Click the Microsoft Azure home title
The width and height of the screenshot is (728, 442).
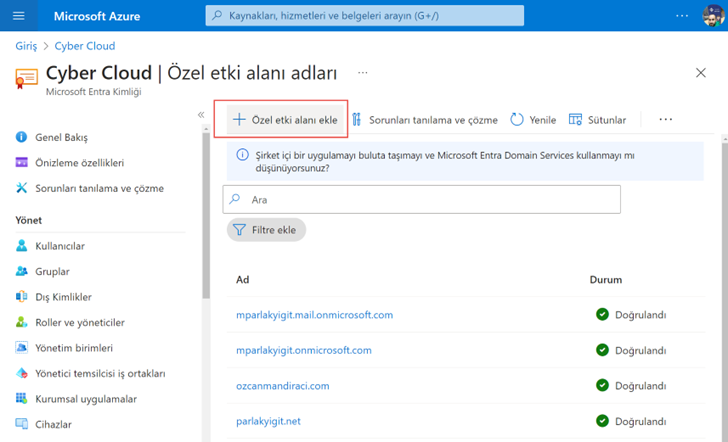(97, 16)
